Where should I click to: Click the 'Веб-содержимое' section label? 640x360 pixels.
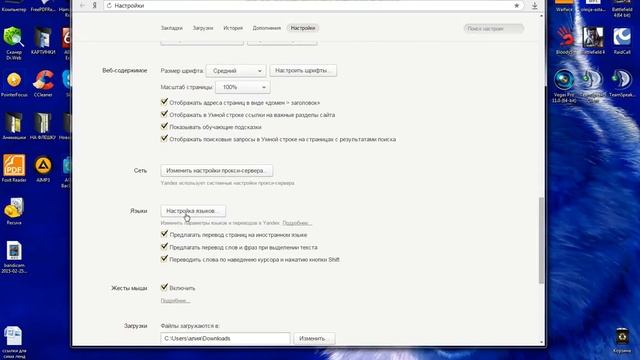pos(124,71)
